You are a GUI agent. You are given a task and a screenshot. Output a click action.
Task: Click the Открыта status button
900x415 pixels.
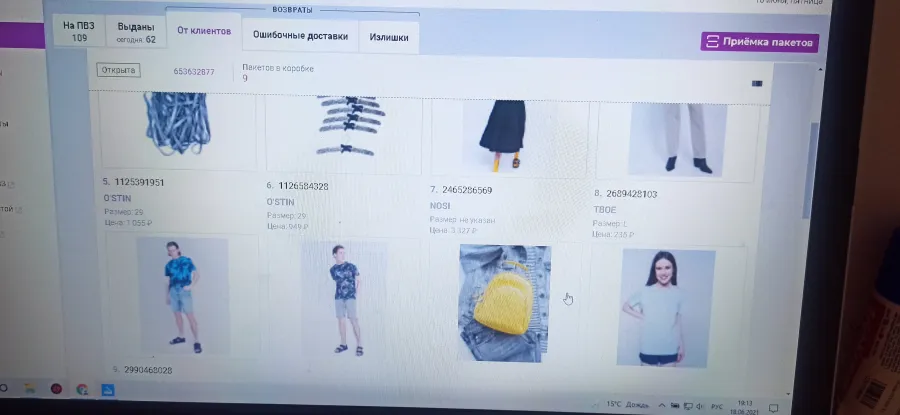[x=118, y=70]
